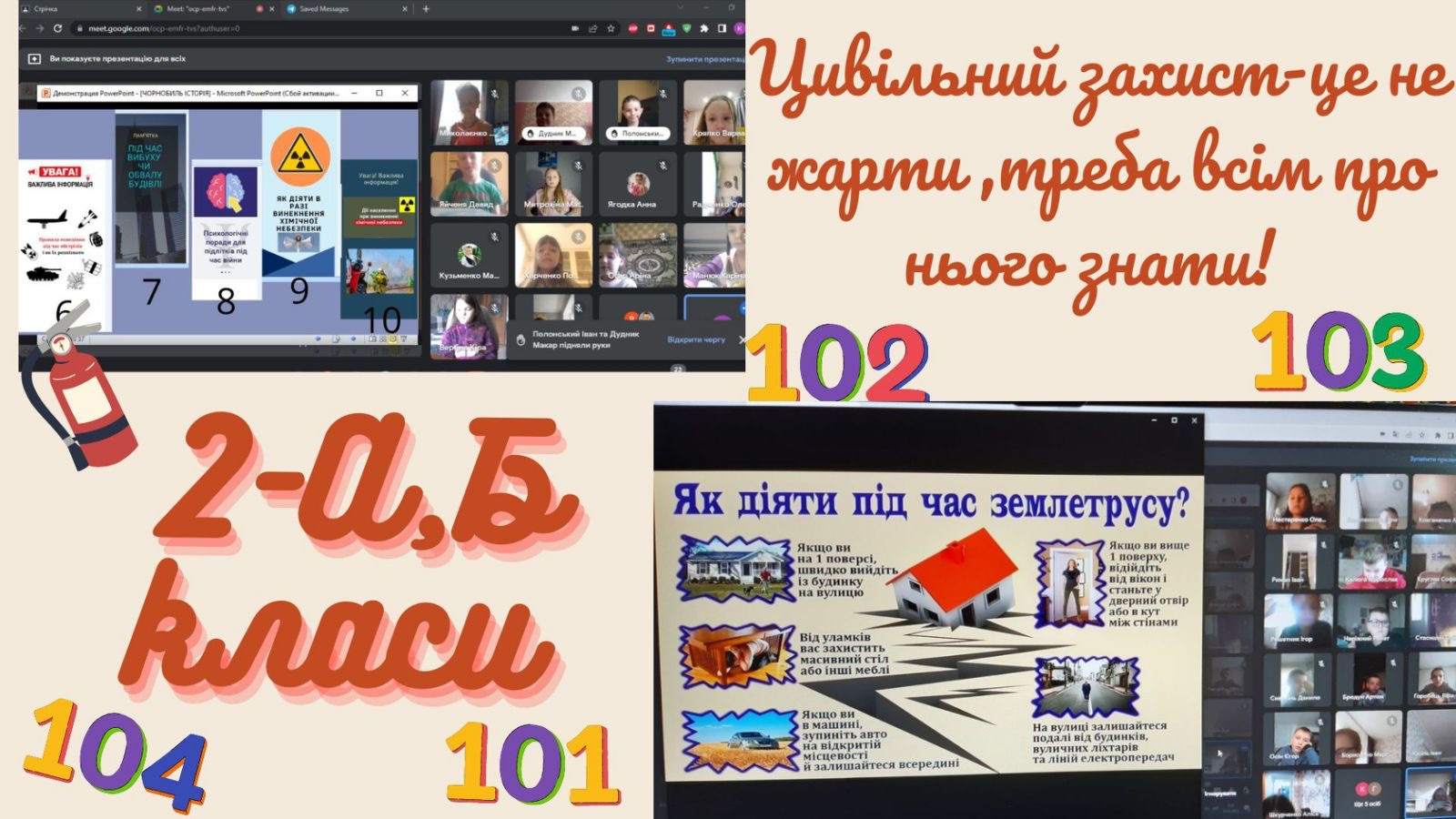Click the green shield extension icon
This screenshot has width=1456, height=819.
686,28
